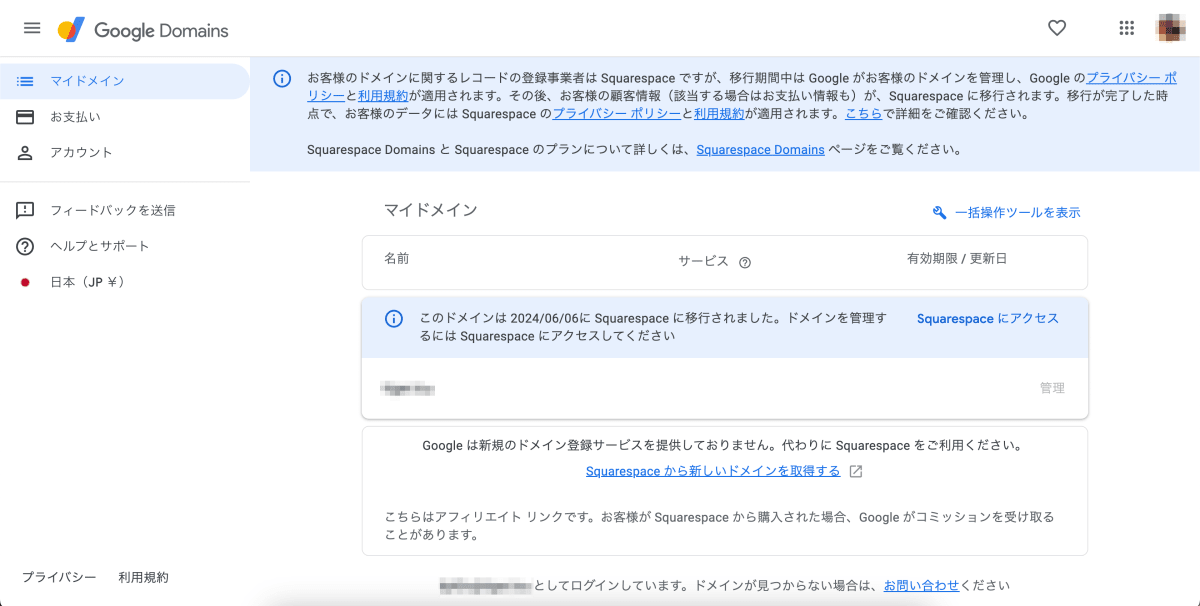This screenshot has height=606, width=1200.
Task: Show the 一括操作ツールを表示 tools
Action: tap(1017, 212)
